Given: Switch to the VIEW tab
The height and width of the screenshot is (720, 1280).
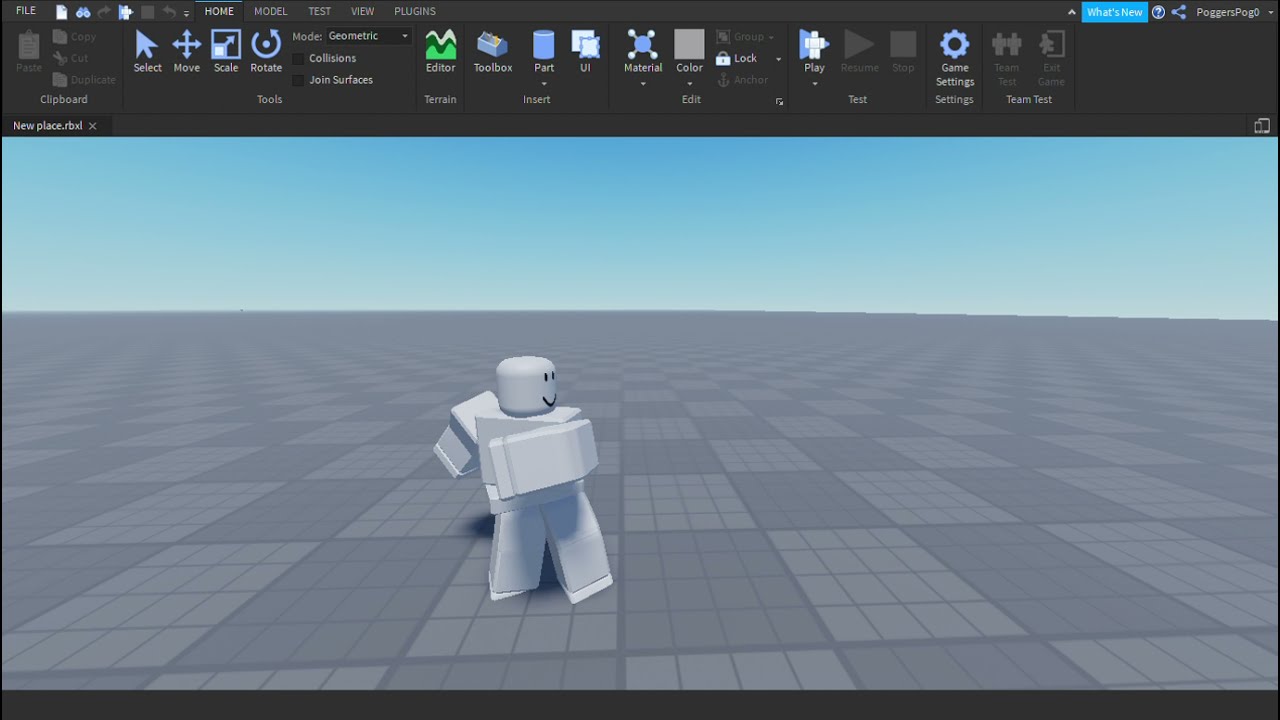Looking at the screenshot, I should [x=363, y=11].
